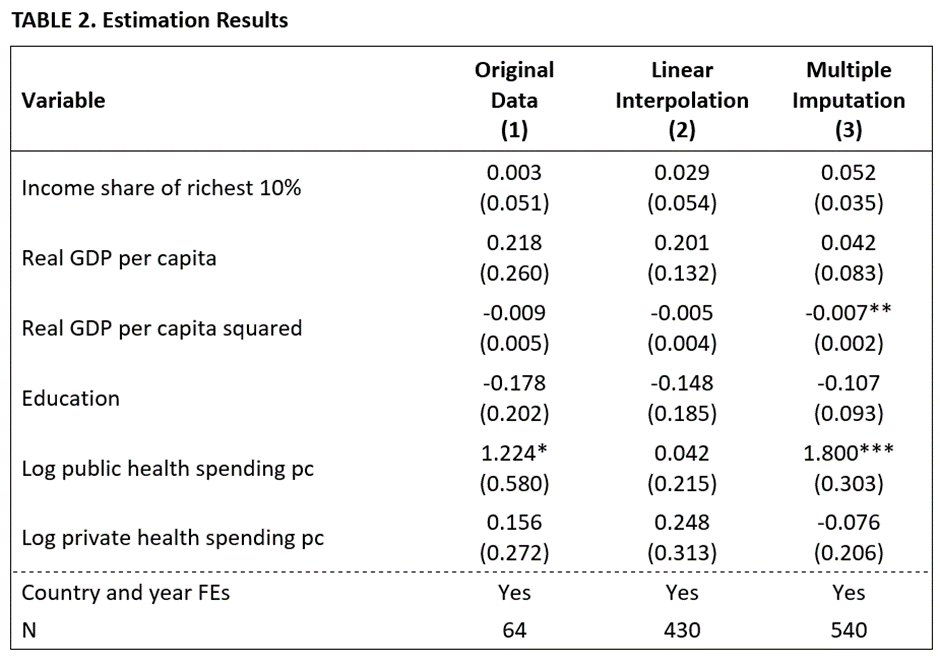Image resolution: width=940 pixels, height=662 pixels.
Task: Click the "Real GDP per capita squared" label
Action: point(161,328)
